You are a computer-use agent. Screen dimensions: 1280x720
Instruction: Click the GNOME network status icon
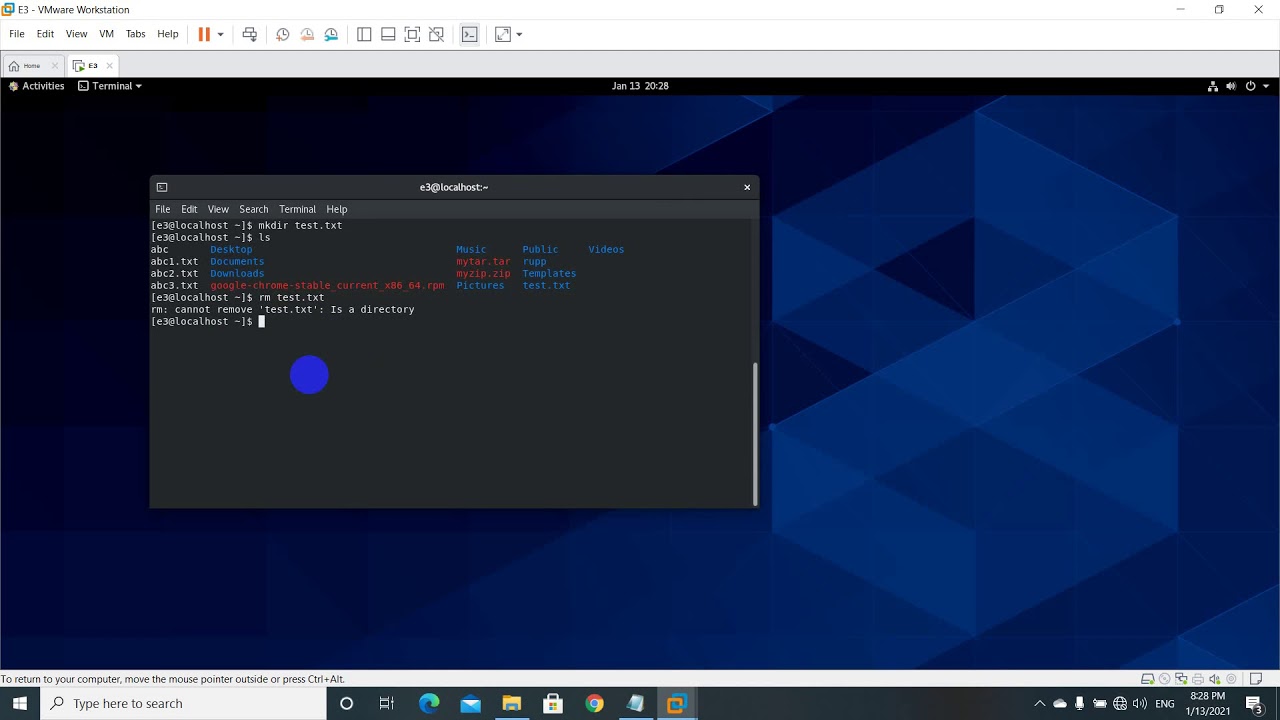point(1213,86)
